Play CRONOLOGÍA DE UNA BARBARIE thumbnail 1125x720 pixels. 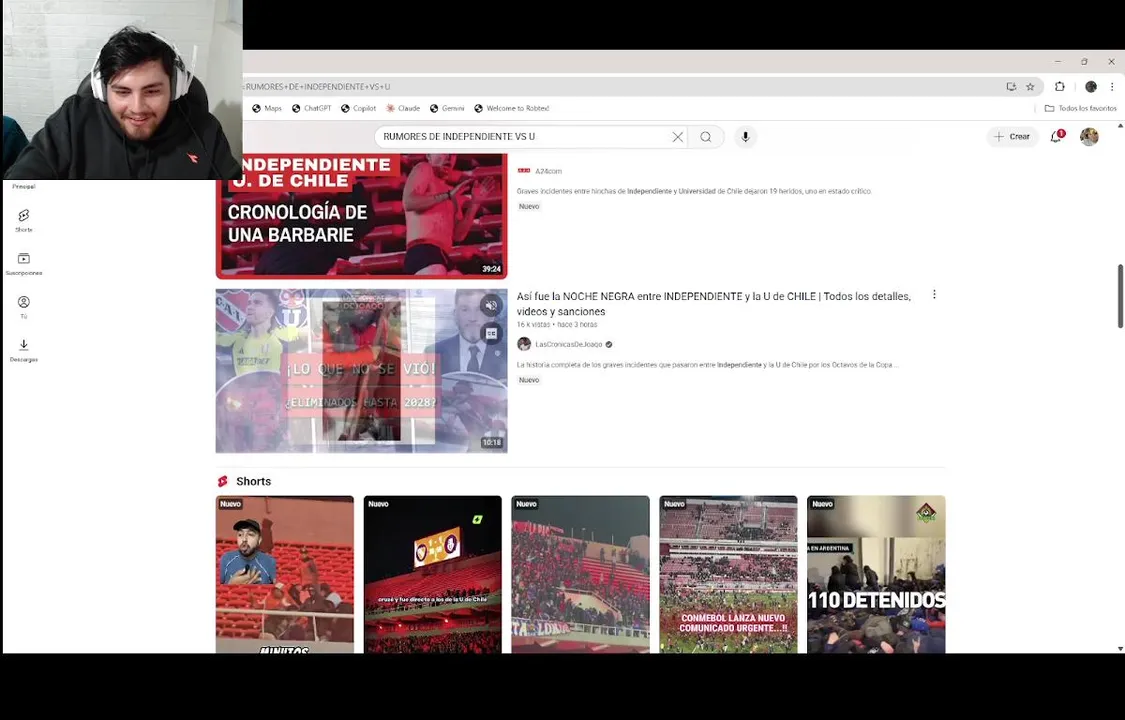click(362, 215)
